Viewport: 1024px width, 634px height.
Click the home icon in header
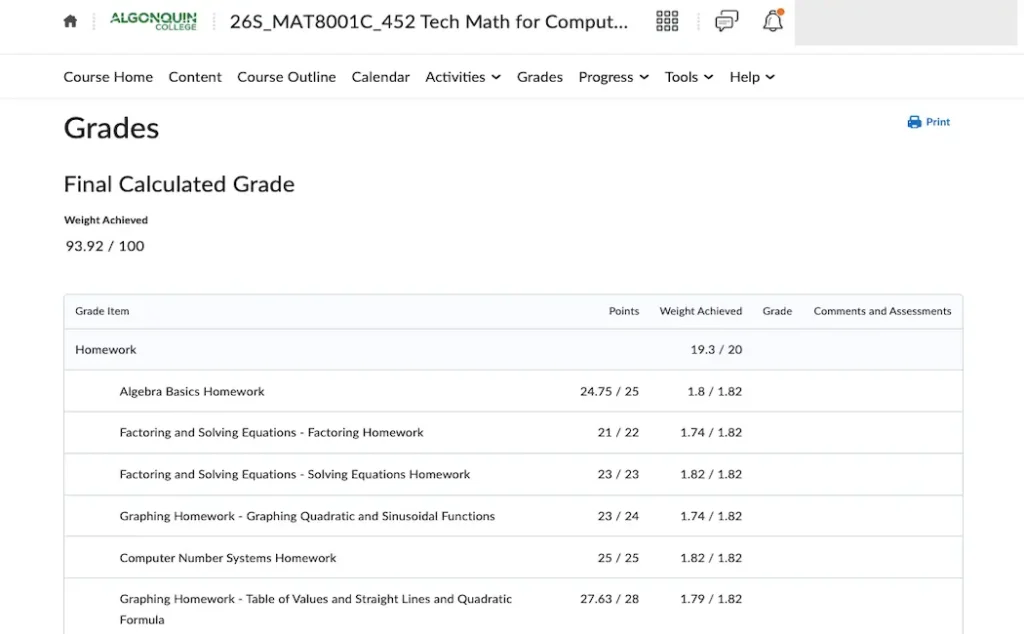[x=71, y=22]
